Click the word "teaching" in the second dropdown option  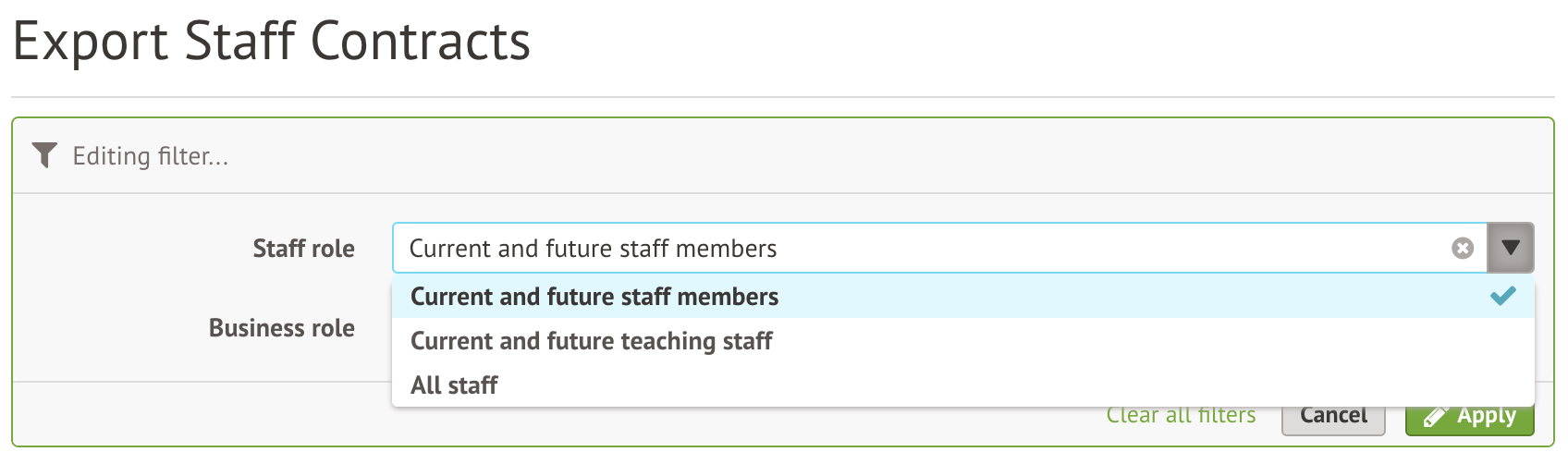668,341
